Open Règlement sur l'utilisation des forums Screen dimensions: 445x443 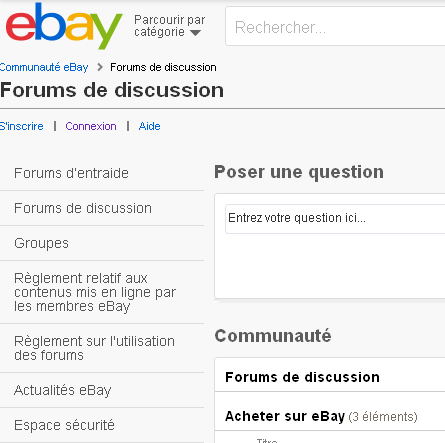coord(102,348)
